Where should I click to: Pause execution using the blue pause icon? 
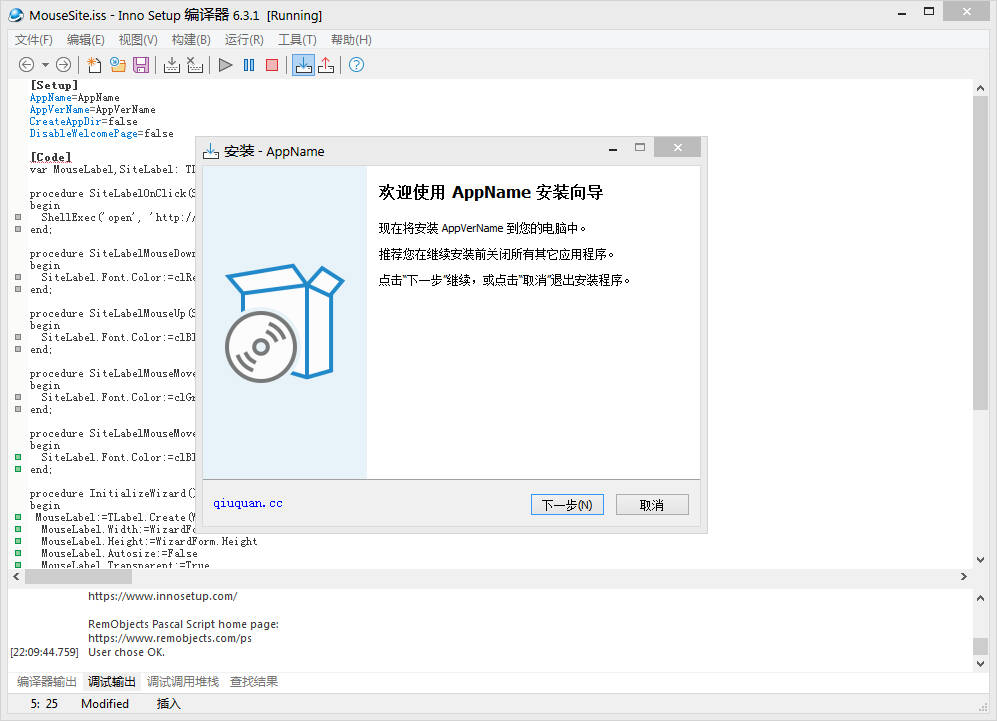point(248,64)
